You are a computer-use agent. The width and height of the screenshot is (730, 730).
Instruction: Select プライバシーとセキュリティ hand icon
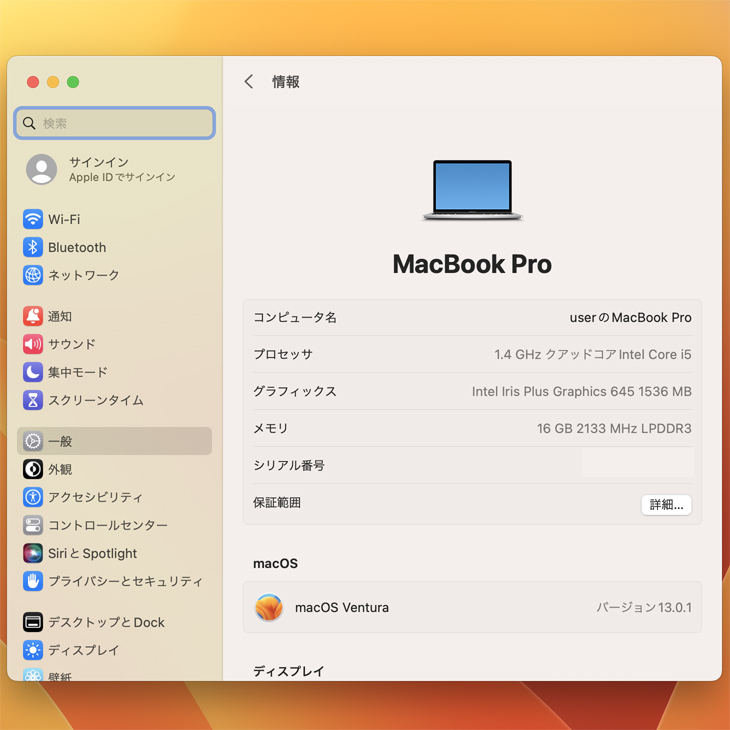(x=33, y=581)
